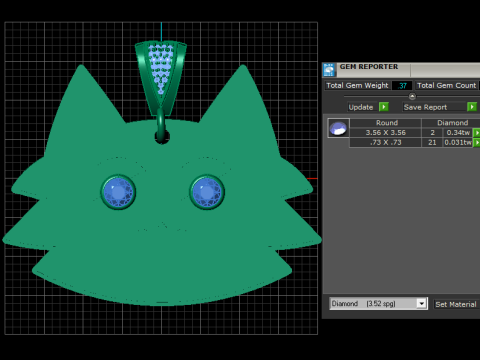
Task: Click the green arrow next to 0.031tw
Action: pyautogui.click(x=477, y=143)
